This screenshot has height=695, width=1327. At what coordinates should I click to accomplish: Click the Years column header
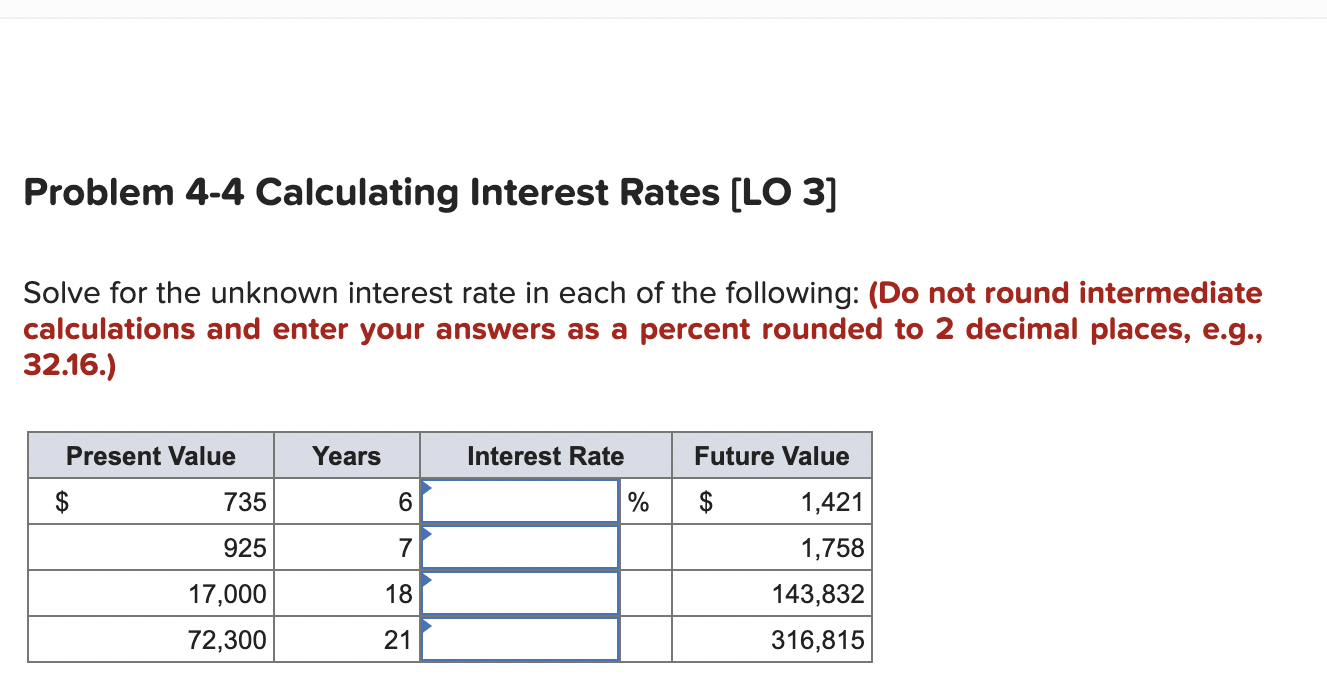click(346, 456)
